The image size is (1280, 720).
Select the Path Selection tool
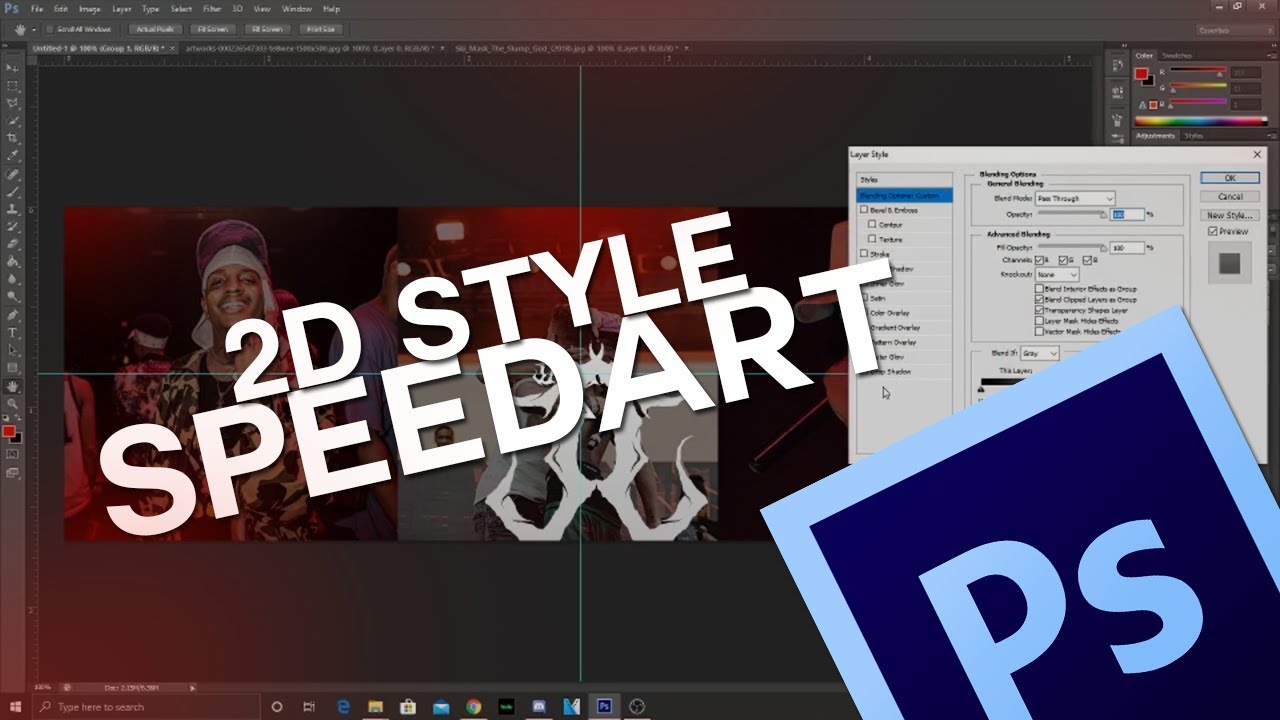[x=12, y=350]
